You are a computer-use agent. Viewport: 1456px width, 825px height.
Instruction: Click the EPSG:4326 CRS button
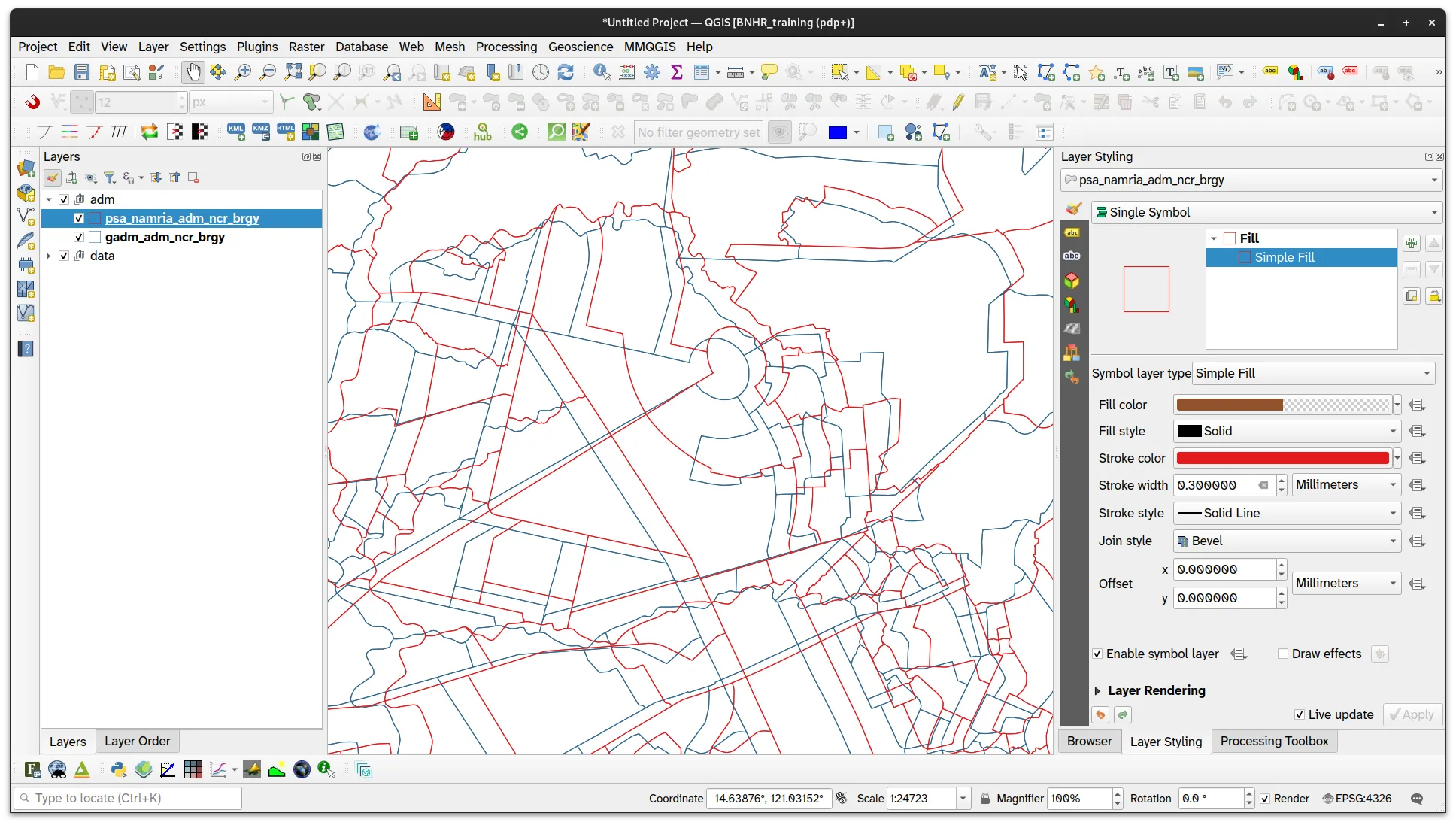pyautogui.click(x=1357, y=798)
